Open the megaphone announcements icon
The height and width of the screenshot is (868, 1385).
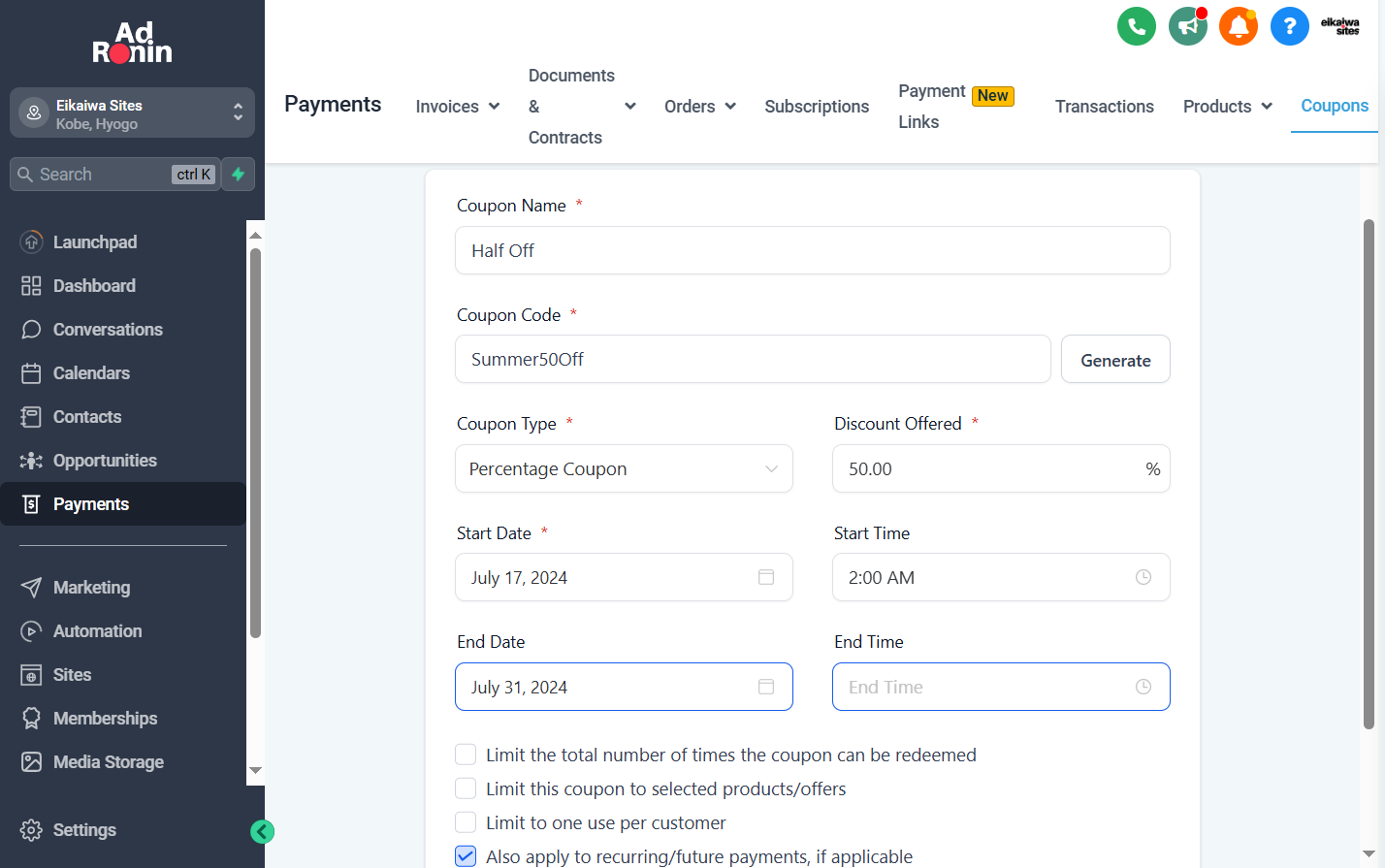[1187, 26]
